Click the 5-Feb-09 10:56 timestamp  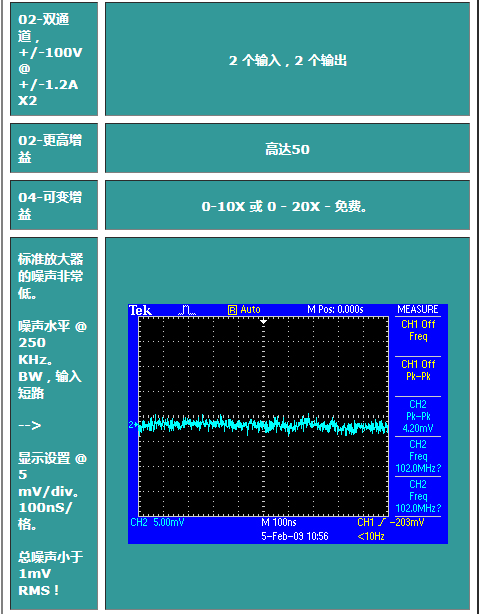coord(294,536)
